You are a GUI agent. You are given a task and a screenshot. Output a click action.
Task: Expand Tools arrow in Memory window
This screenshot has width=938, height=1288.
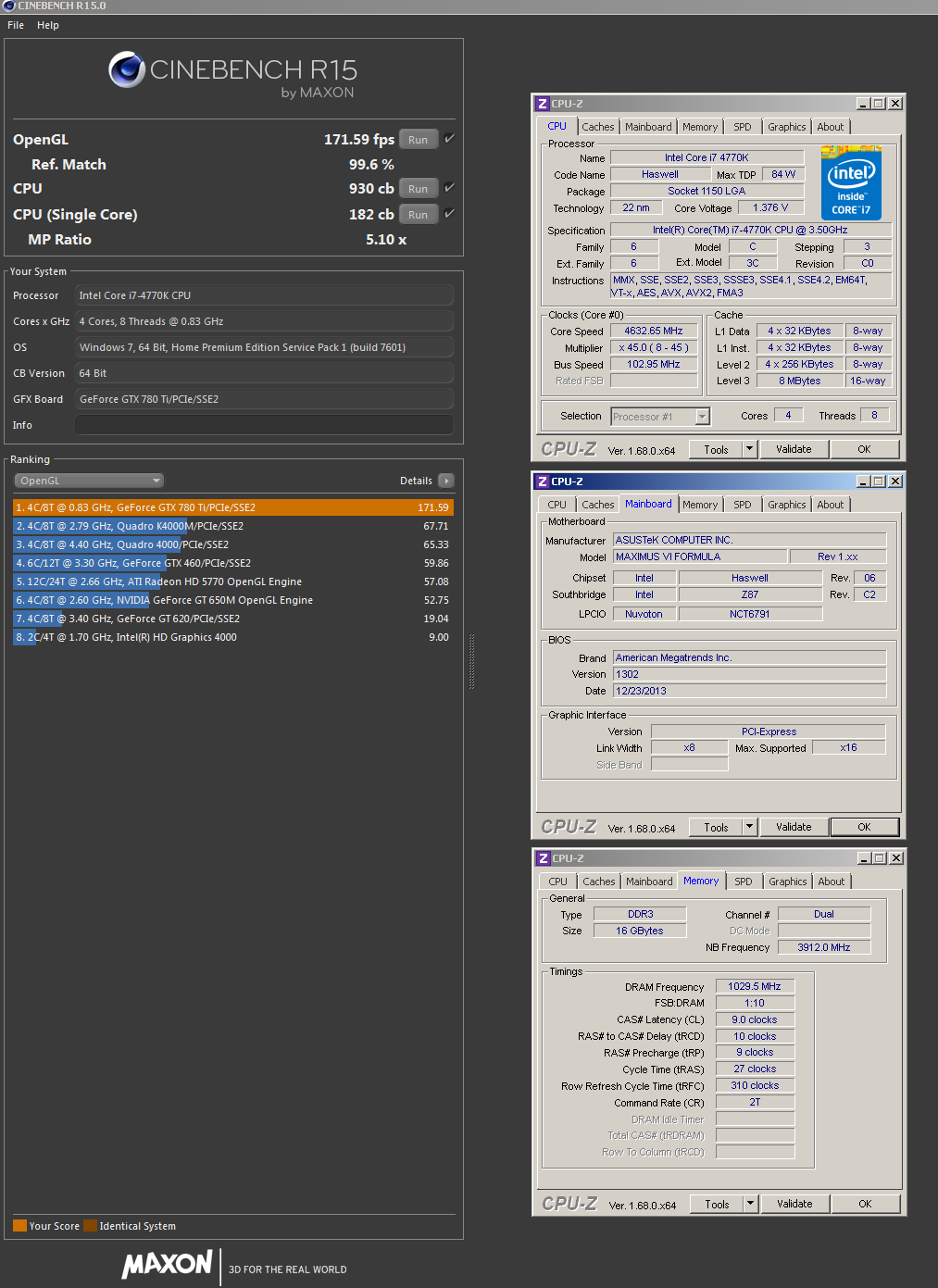point(751,1204)
